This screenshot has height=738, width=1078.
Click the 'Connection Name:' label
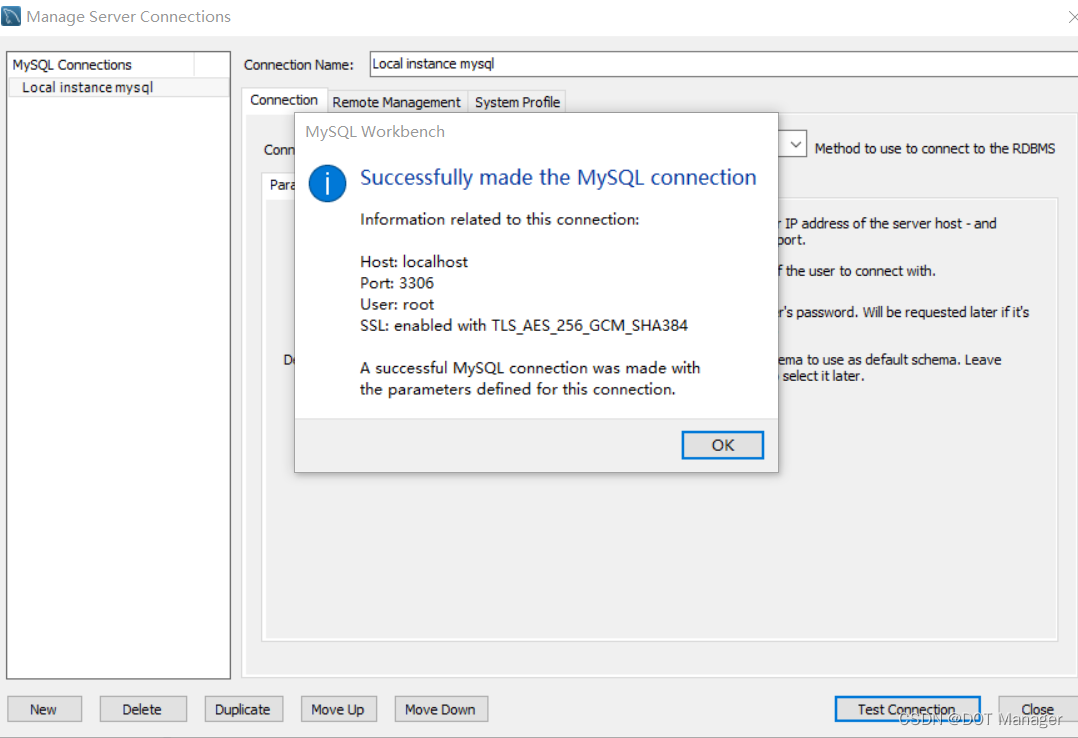[x=298, y=65]
